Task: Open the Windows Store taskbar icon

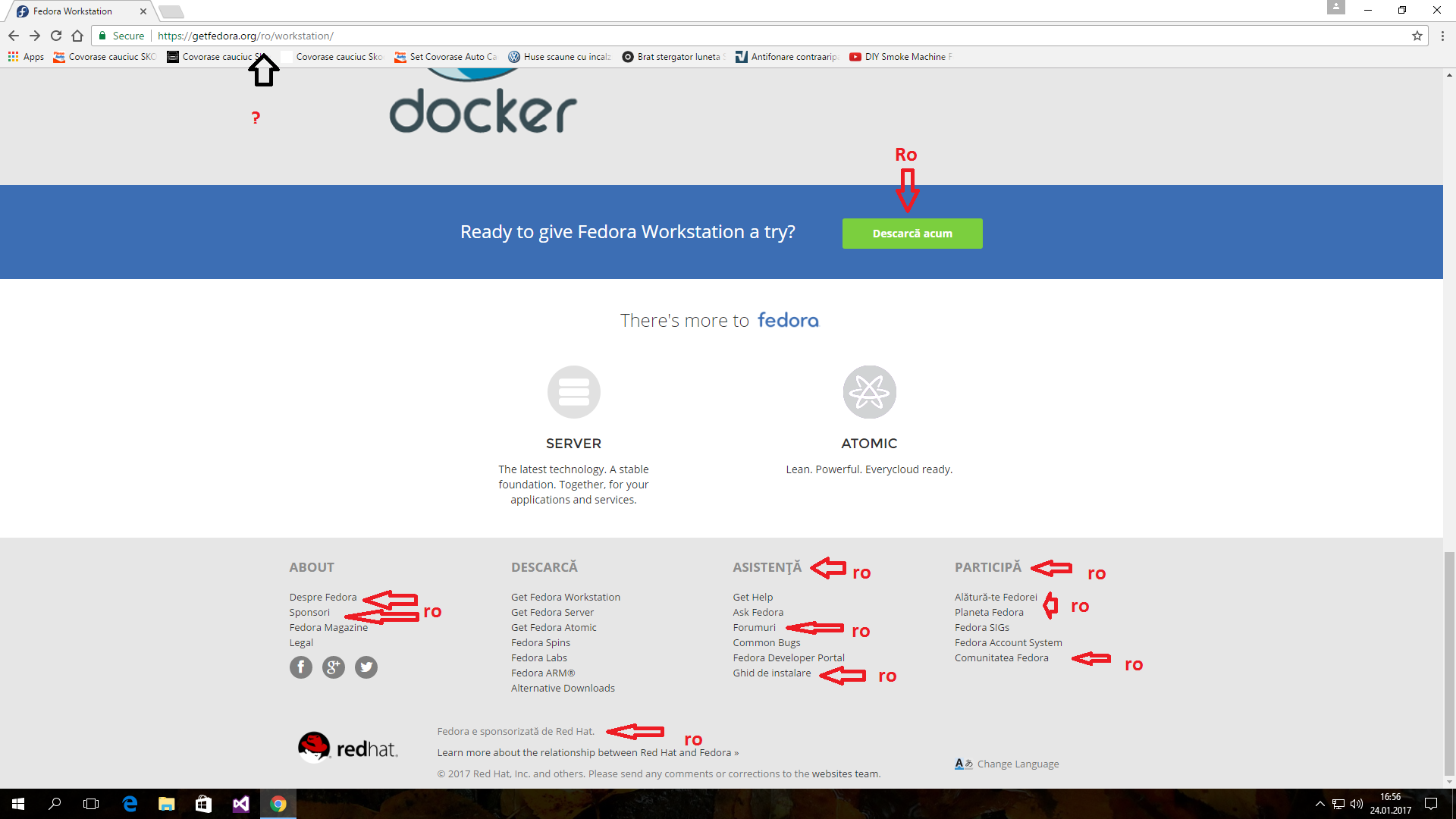Action: point(203,804)
